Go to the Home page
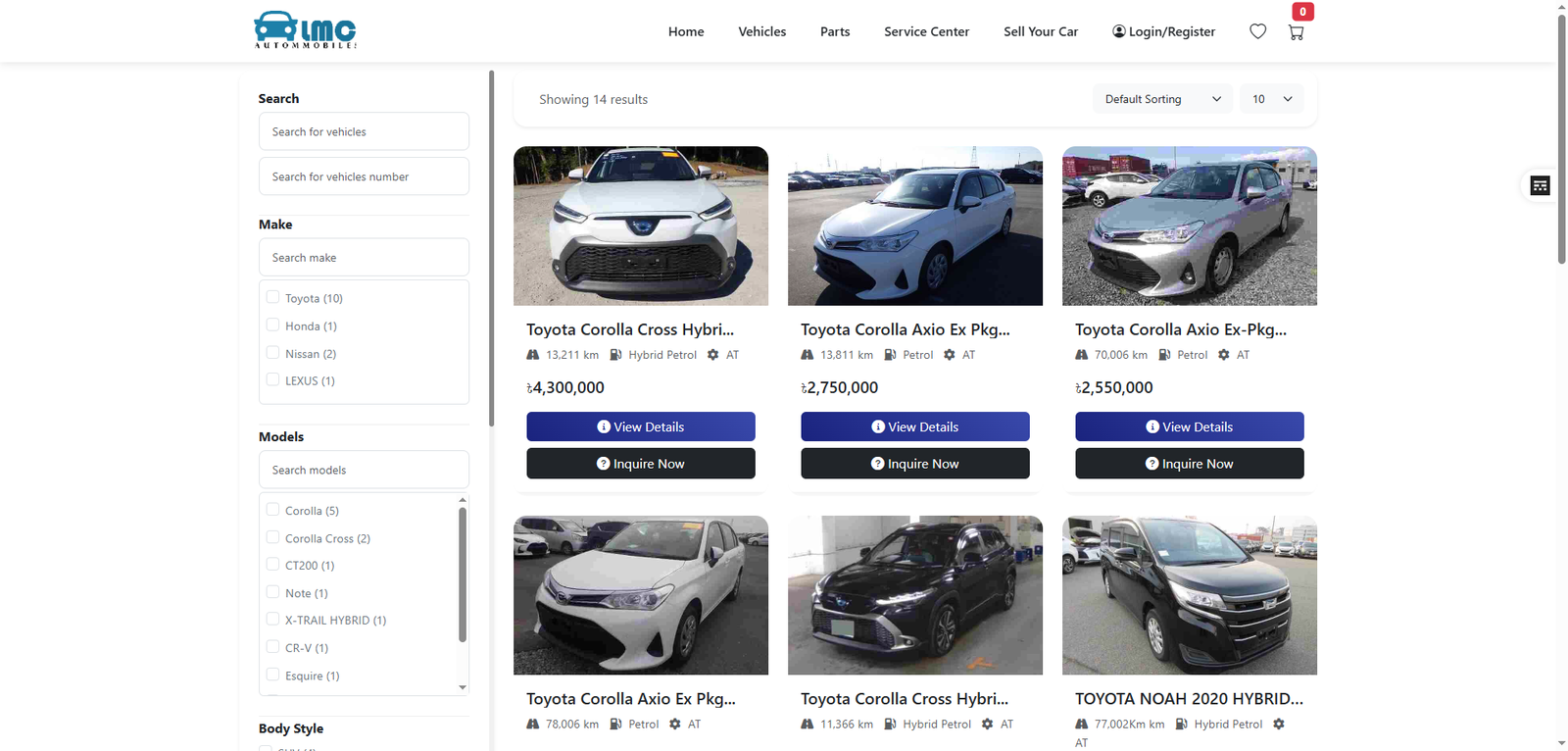1568x751 pixels. (686, 31)
